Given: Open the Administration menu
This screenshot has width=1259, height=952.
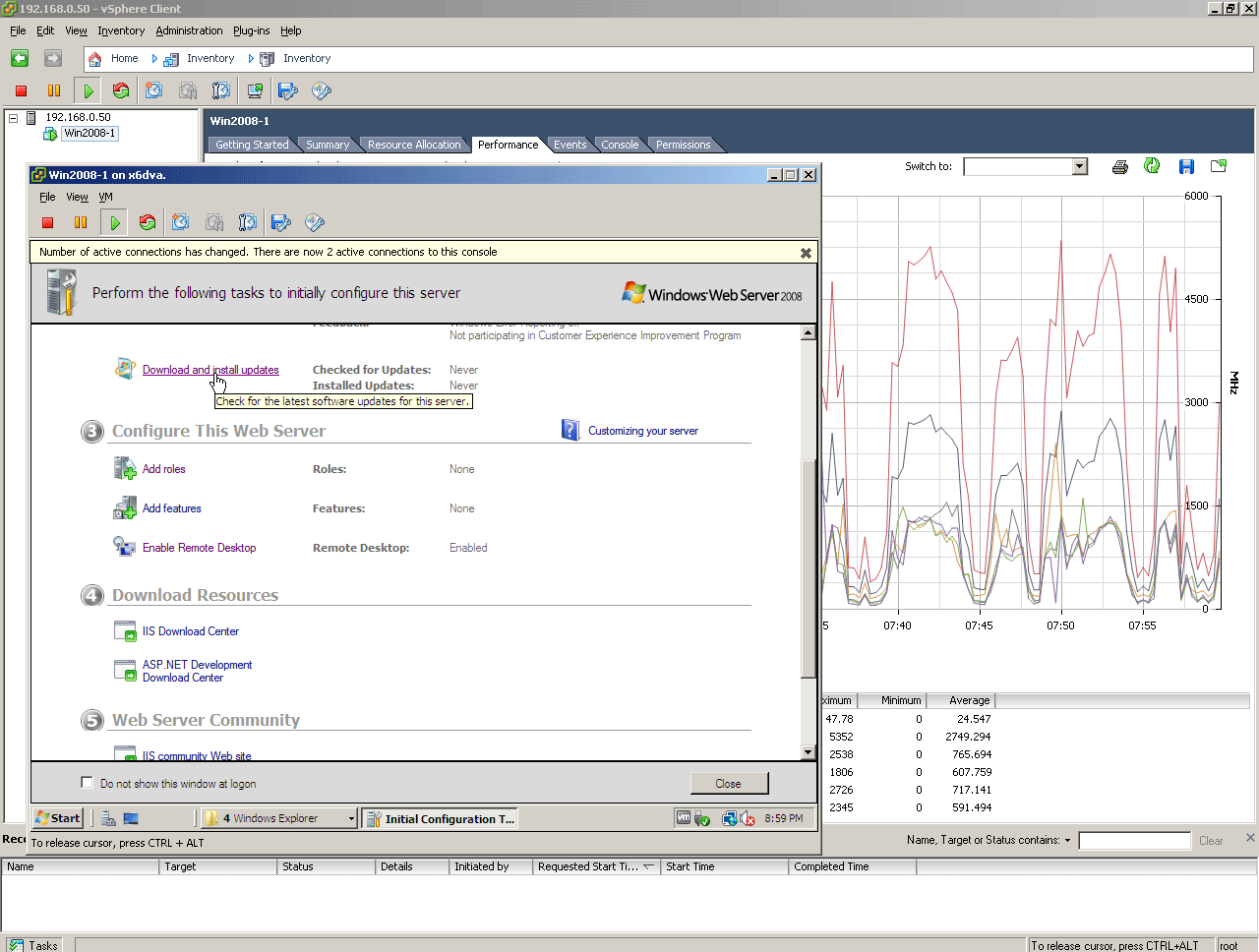Looking at the screenshot, I should 189,30.
